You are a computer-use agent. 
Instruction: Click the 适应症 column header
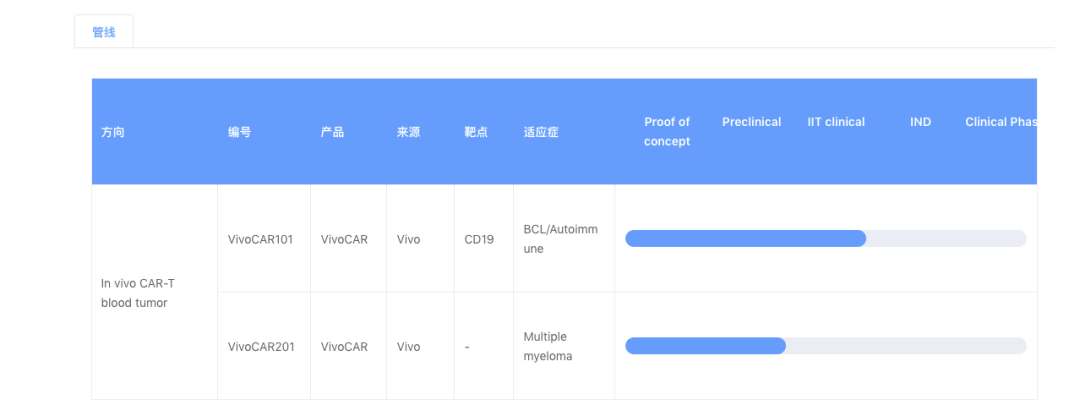(x=541, y=132)
